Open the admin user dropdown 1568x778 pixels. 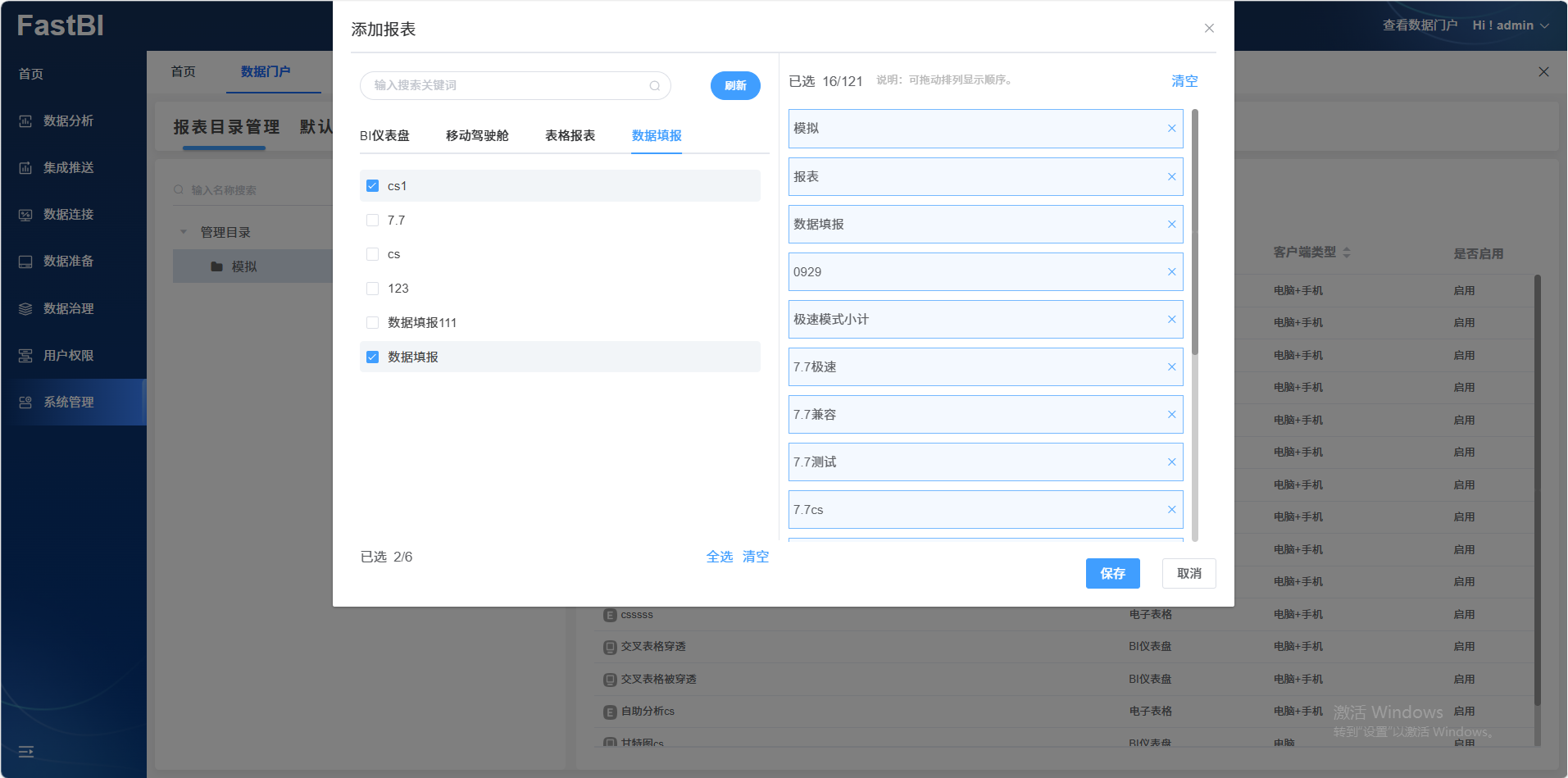click(x=1510, y=25)
